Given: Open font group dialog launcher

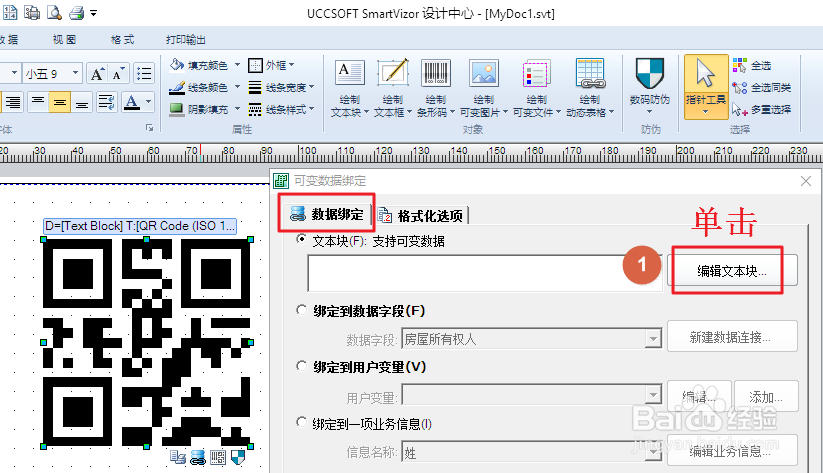Looking at the screenshot, I should coord(150,128).
